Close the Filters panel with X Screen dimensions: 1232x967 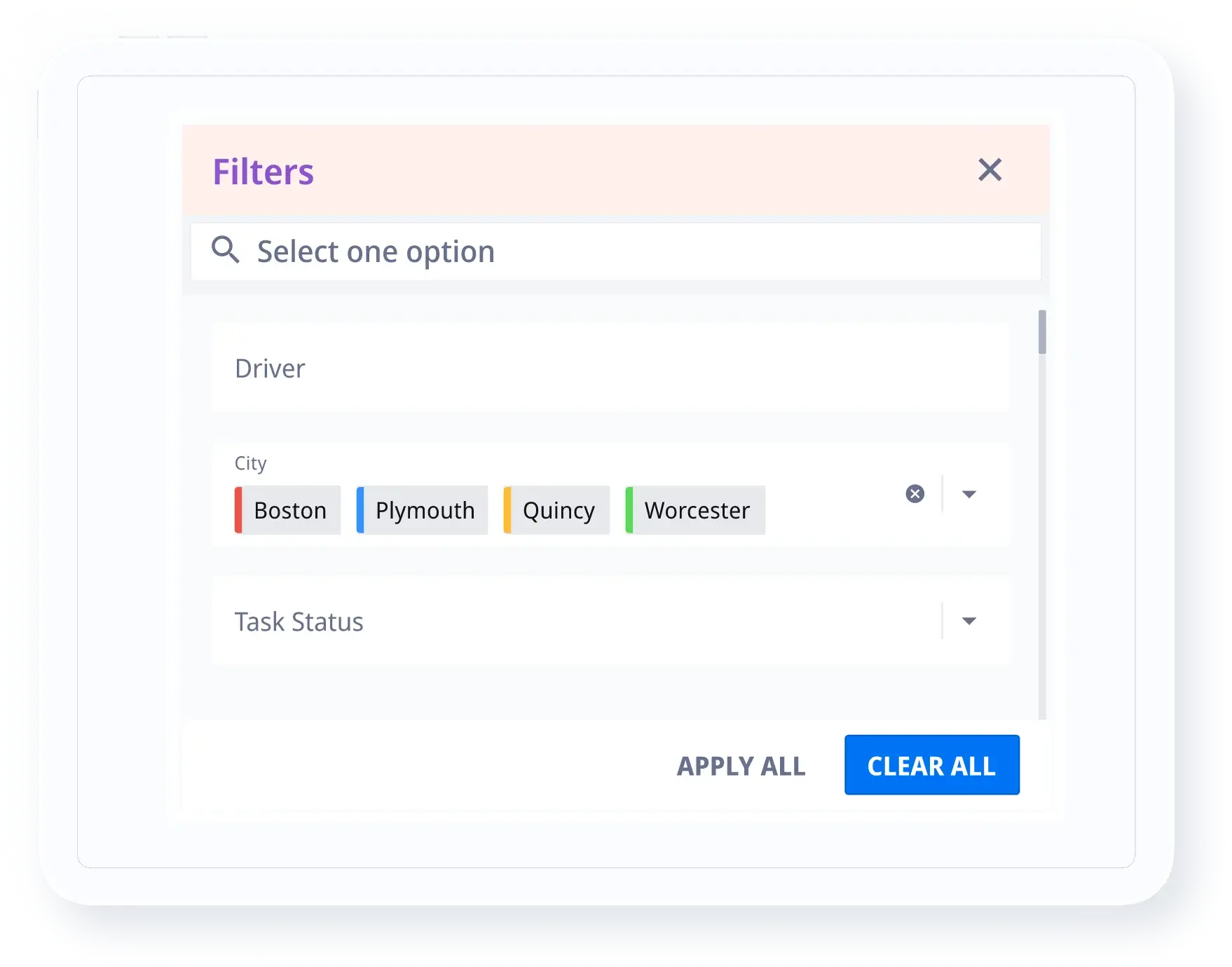click(990, 170)
